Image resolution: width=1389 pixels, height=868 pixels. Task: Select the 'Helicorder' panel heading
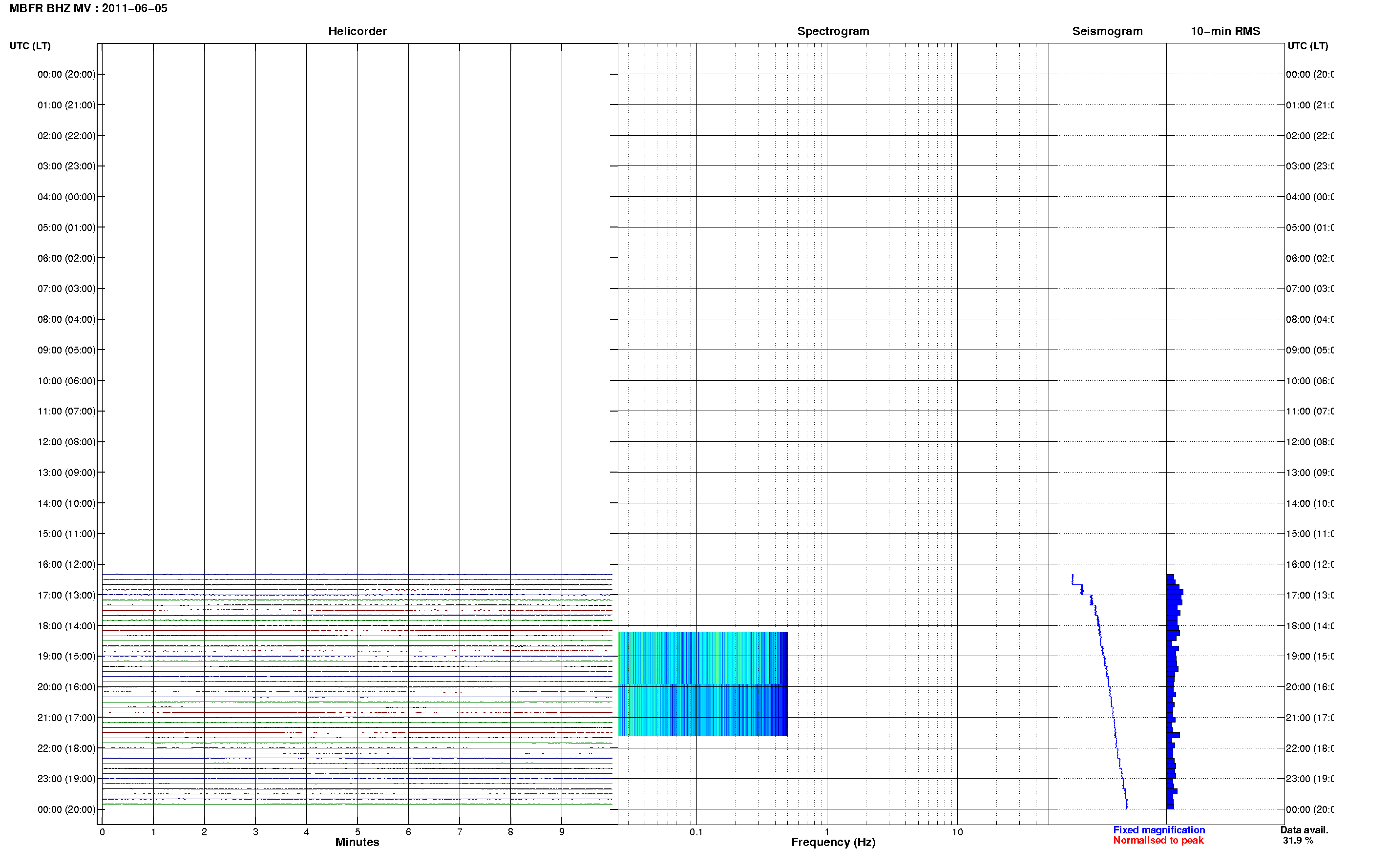coord(357,32)
